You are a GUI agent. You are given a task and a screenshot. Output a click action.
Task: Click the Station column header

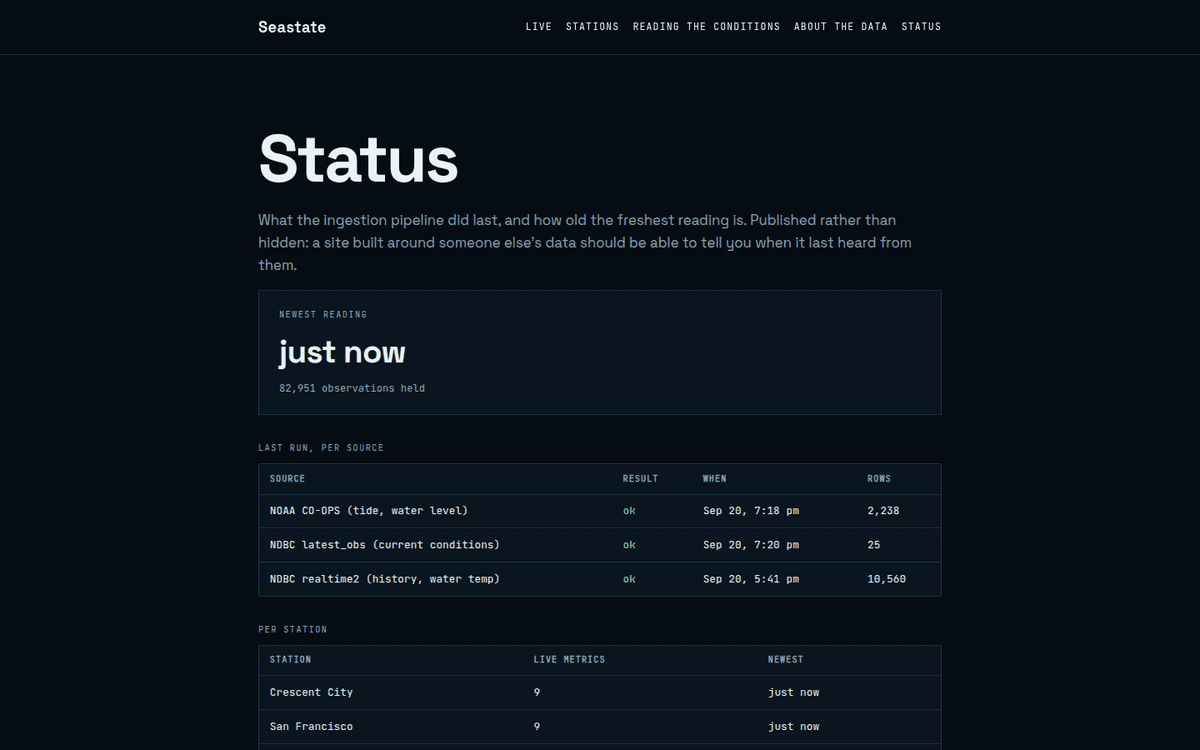290,660
